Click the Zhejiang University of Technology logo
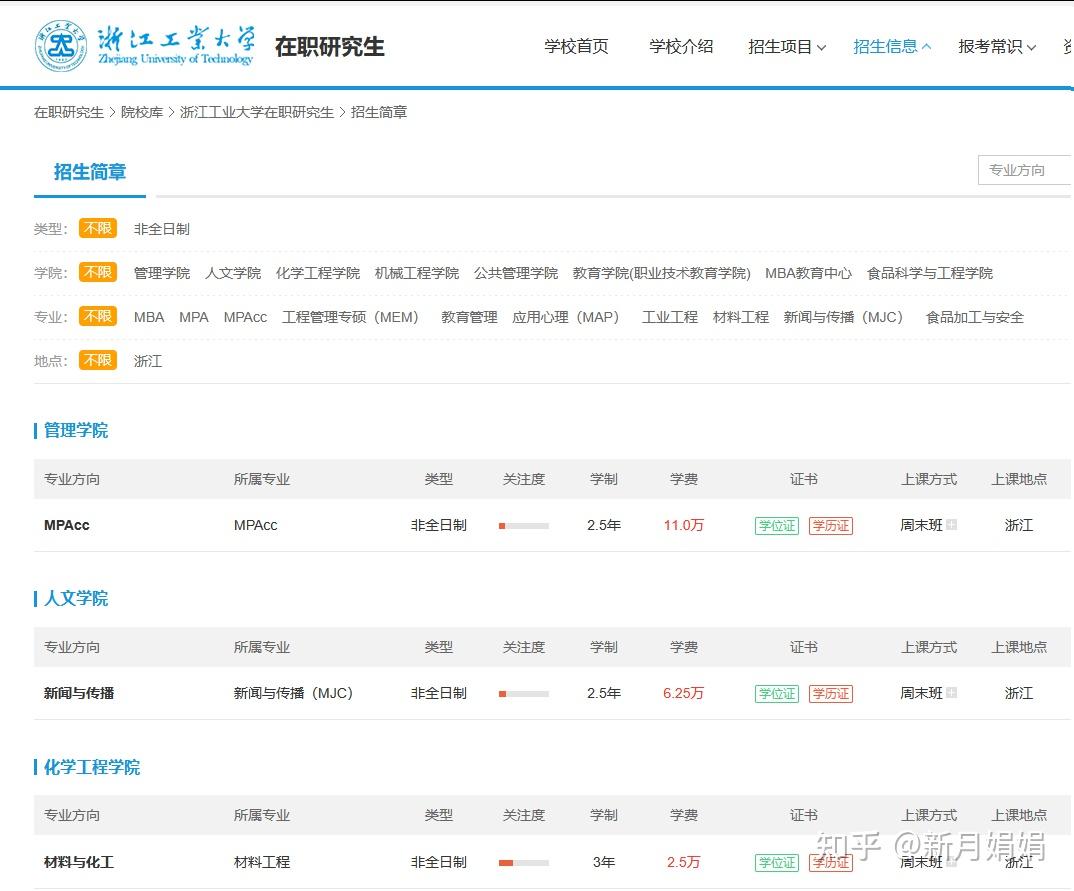This screenshot has height=891, width=1074. (145, 46)
